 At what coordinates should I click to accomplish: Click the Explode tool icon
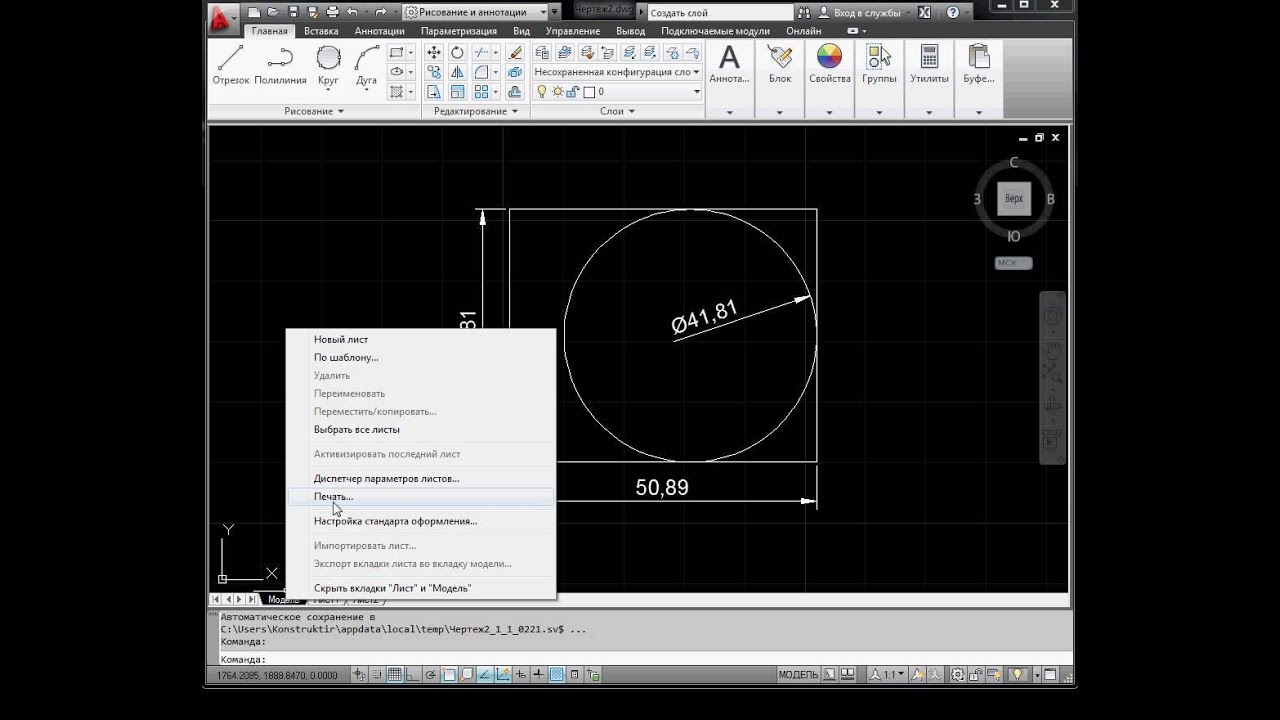[515, 72]
